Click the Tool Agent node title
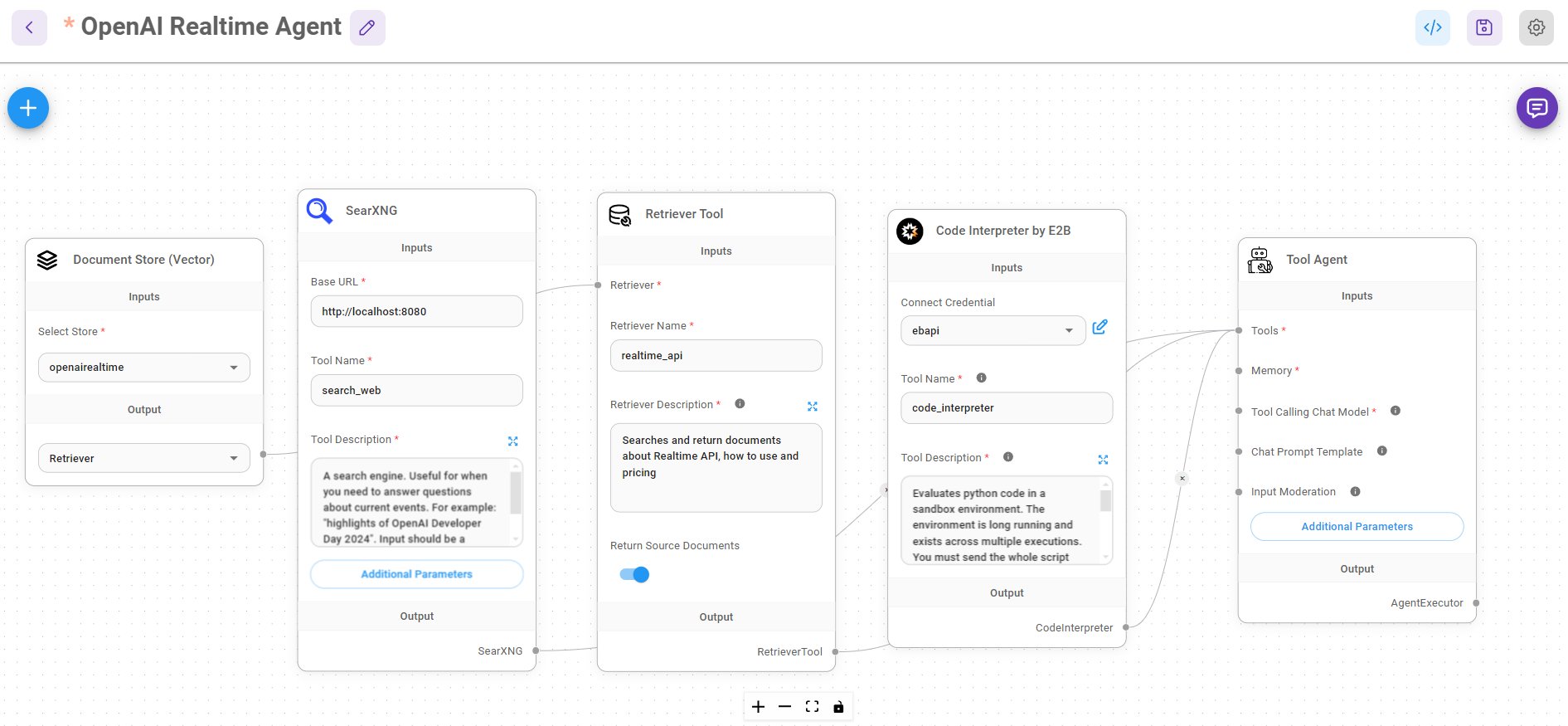Image resolution: width=1568 pixels, height=726 pixels. tap(1317, 260)
